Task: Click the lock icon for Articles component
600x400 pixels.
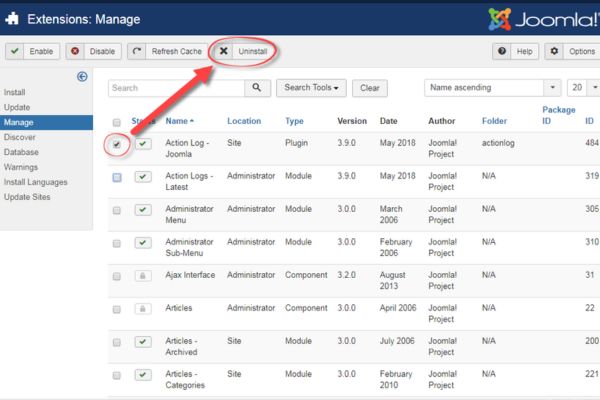Action: (143, 309)
